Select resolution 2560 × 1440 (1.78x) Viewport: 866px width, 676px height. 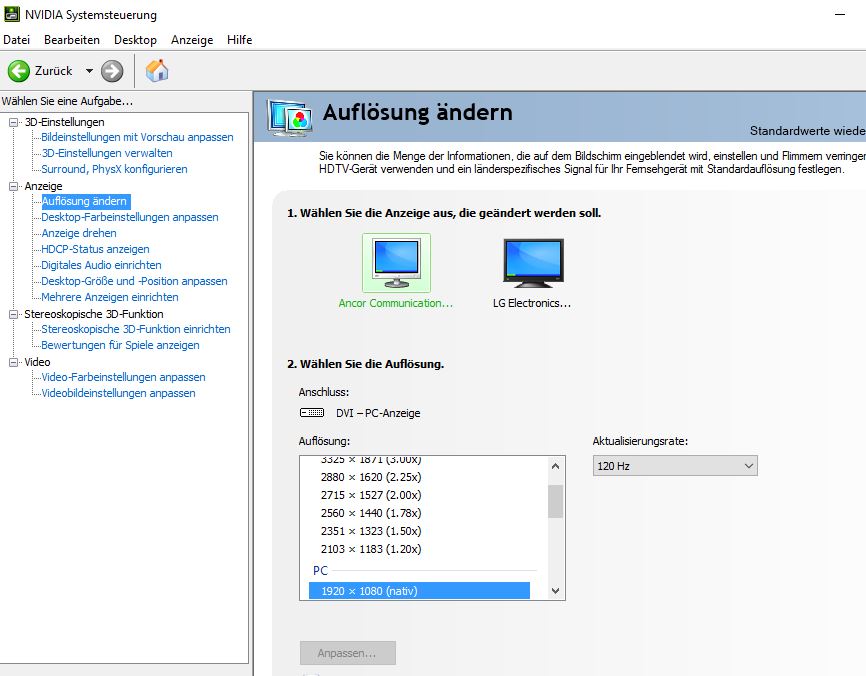(x=371, y=513)
